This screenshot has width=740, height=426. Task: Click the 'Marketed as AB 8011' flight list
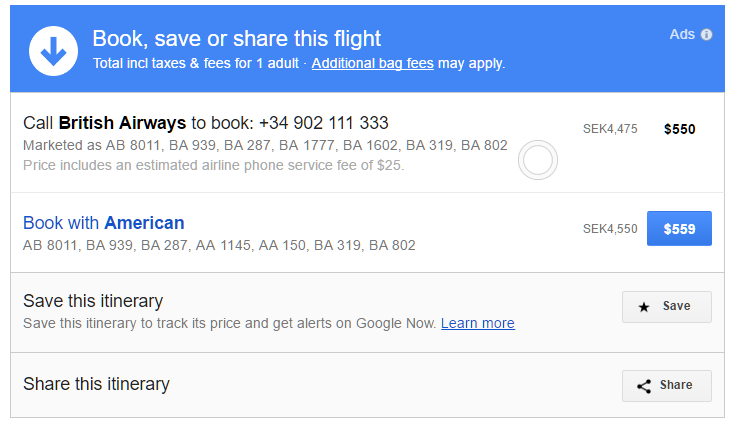(264, 146)
